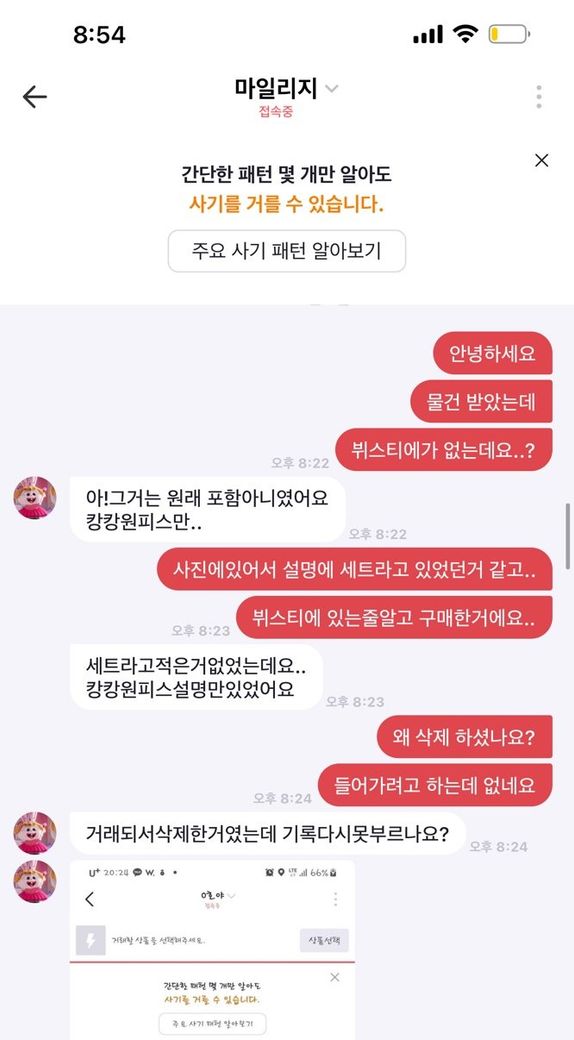574x1040 pixels.
Task: Tap the cellular signal bars icon
Action: click(x=428, y=34)
